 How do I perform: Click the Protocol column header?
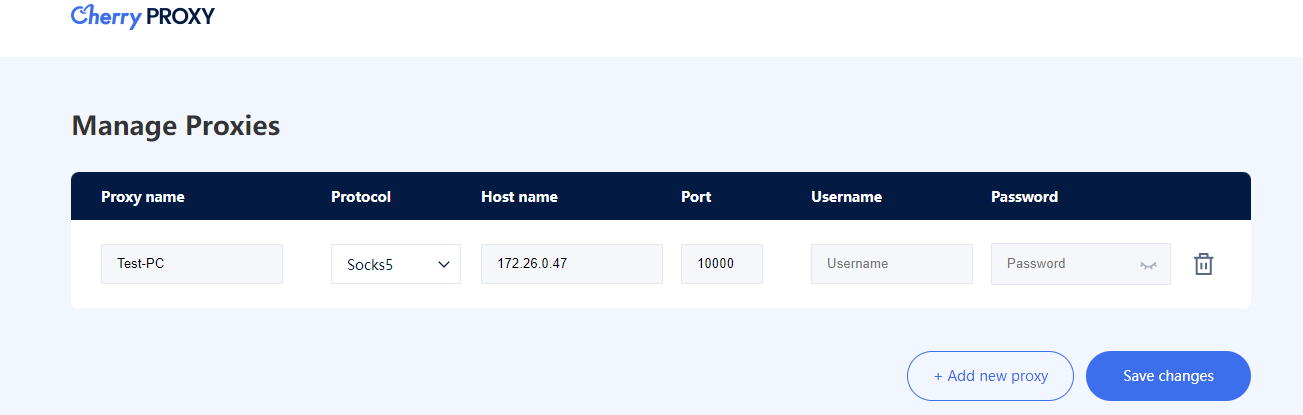coord(361,197)
